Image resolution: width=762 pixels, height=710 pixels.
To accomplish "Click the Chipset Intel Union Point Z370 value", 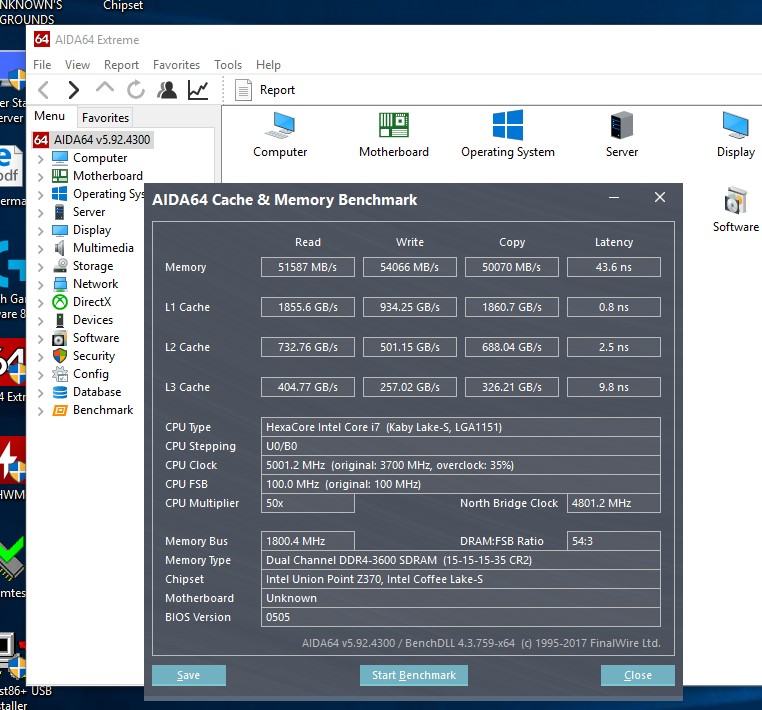I will 461,579.
